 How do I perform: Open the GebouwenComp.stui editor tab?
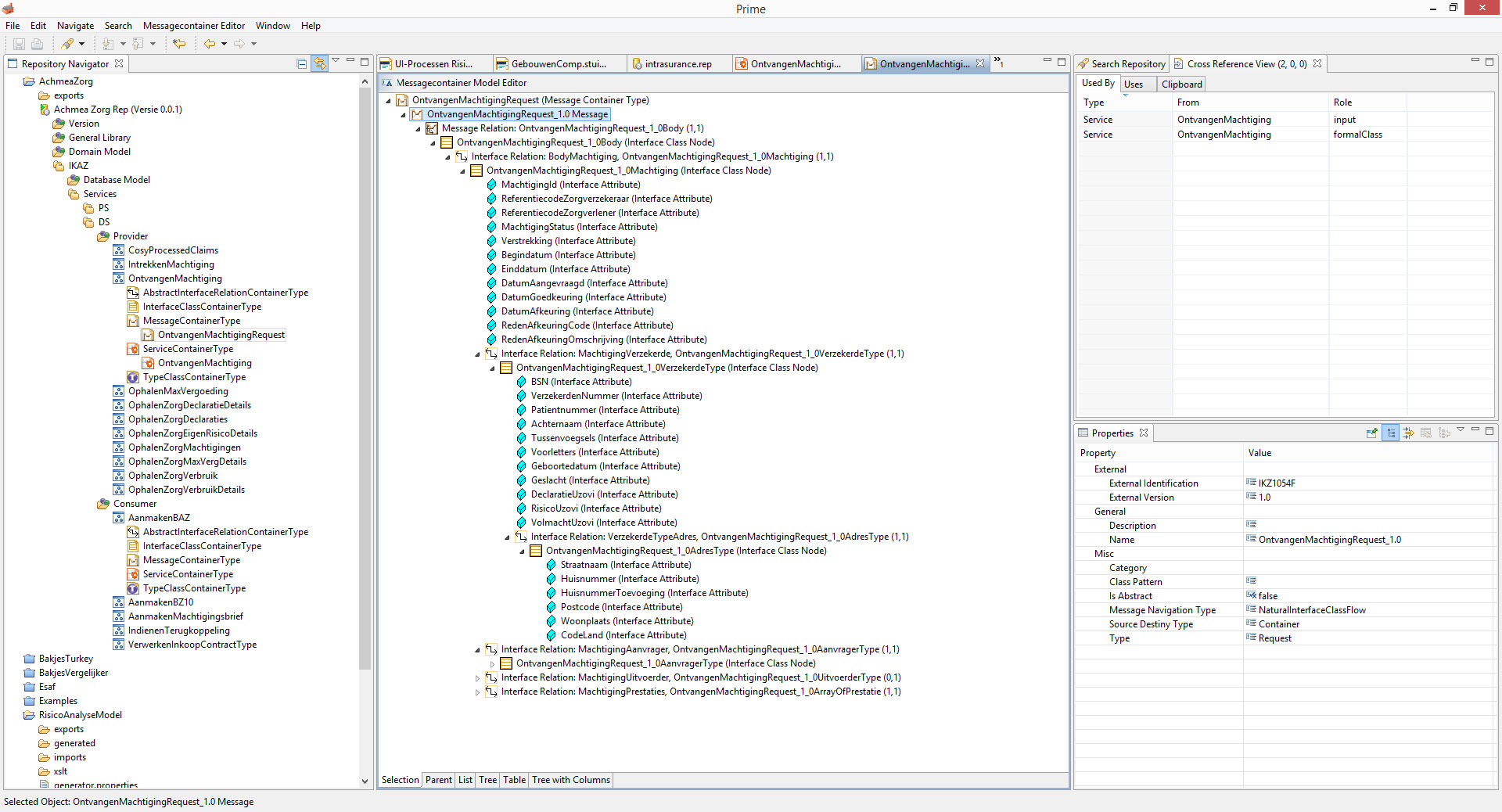(x=559, y=64)
